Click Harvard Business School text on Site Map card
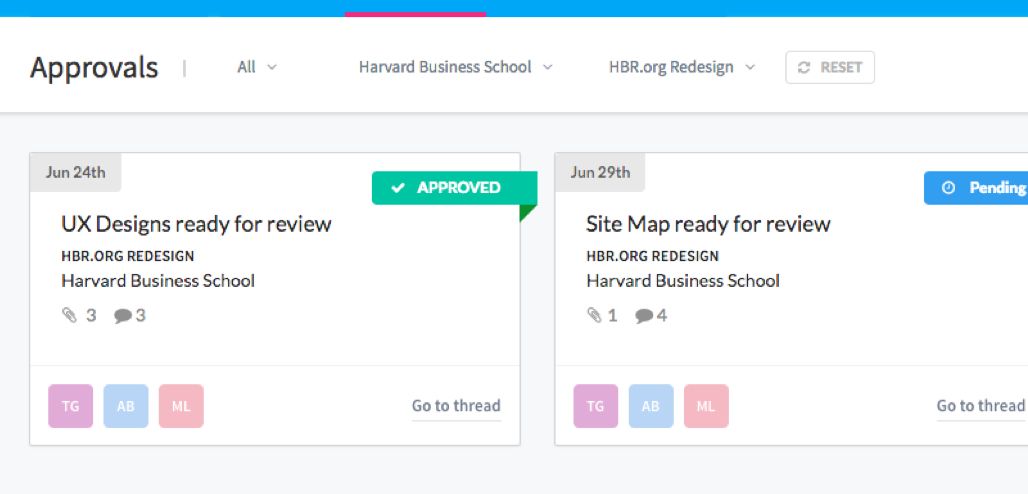 (x=682, y=281)
